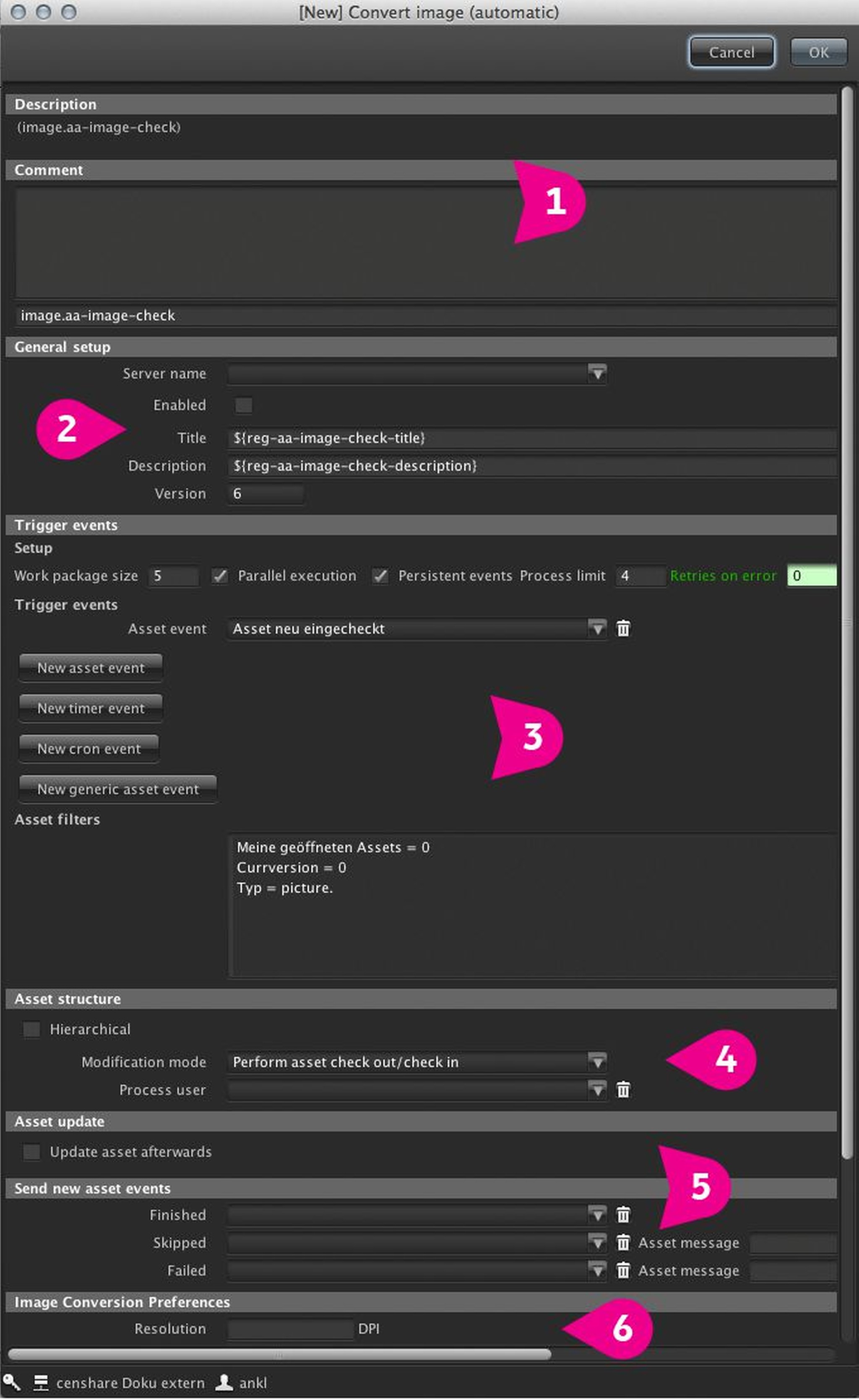Enable the task via Enabled checkbox
Screen dimensions: 859x1400
tap(244, 406)
